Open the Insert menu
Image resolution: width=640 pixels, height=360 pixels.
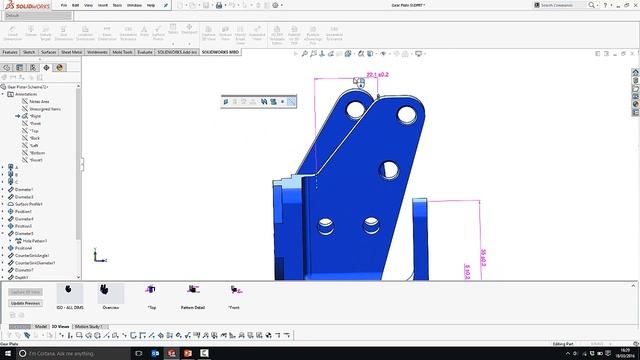pos(103,5)
